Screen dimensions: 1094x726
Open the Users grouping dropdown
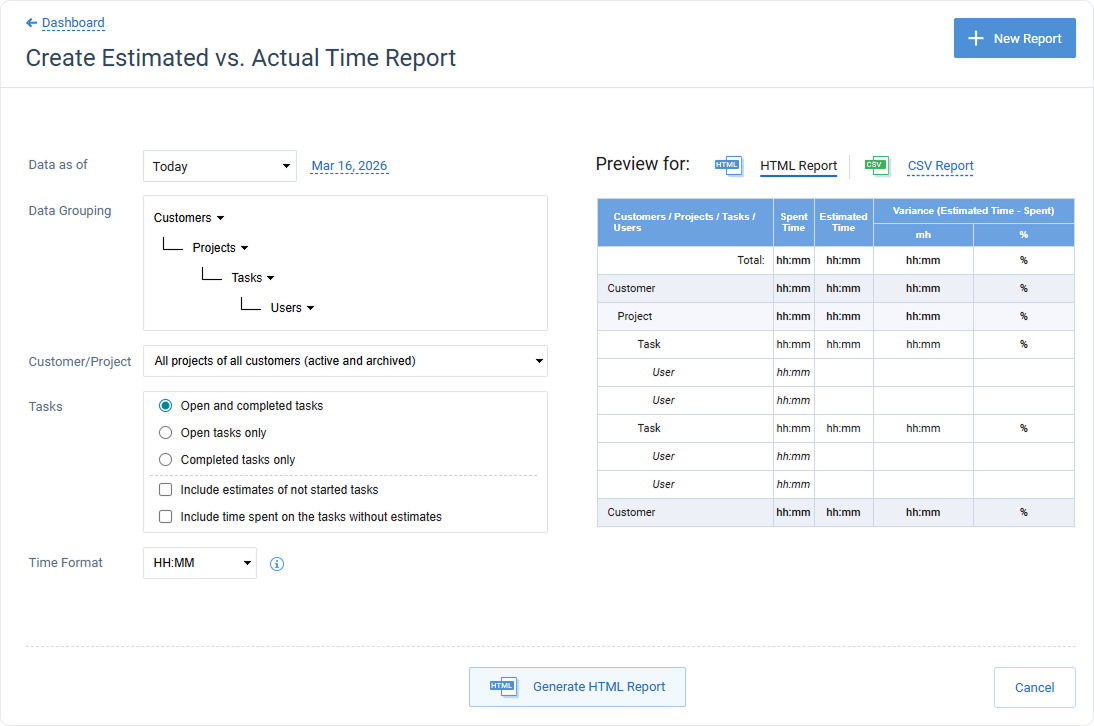(291, 307)
